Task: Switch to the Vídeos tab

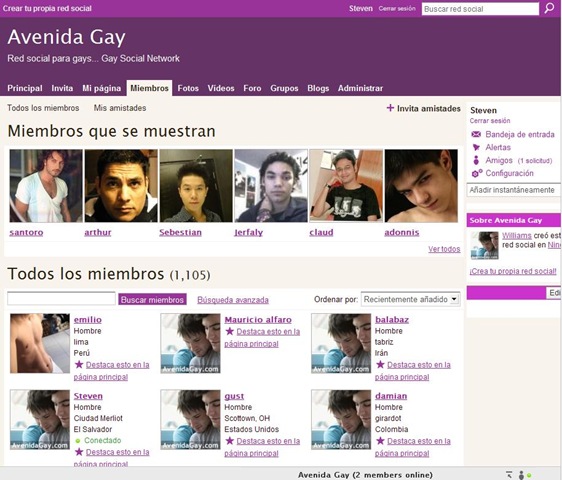Action: 221,88
